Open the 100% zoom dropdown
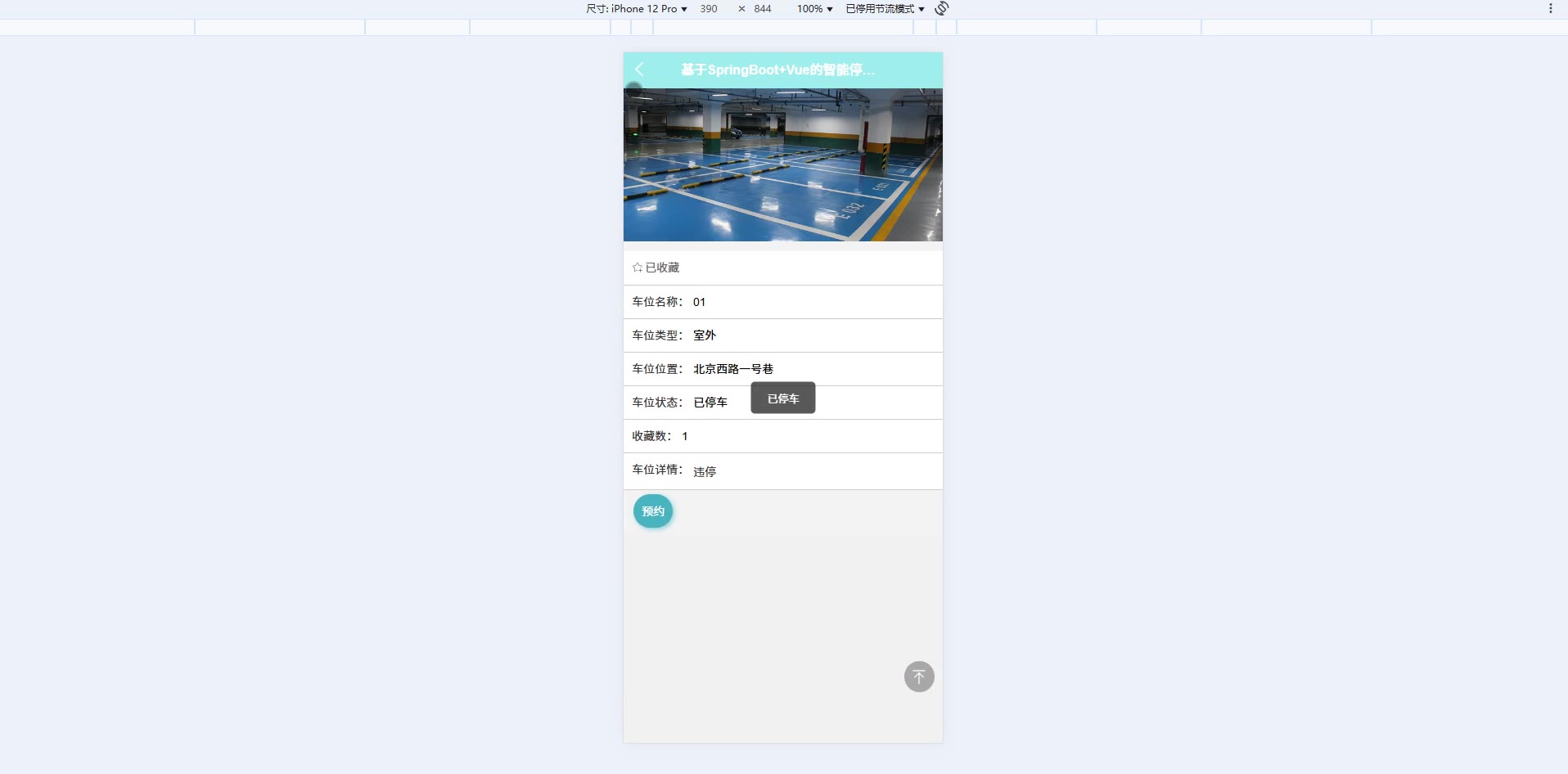1568x774 pixels. 814,8
